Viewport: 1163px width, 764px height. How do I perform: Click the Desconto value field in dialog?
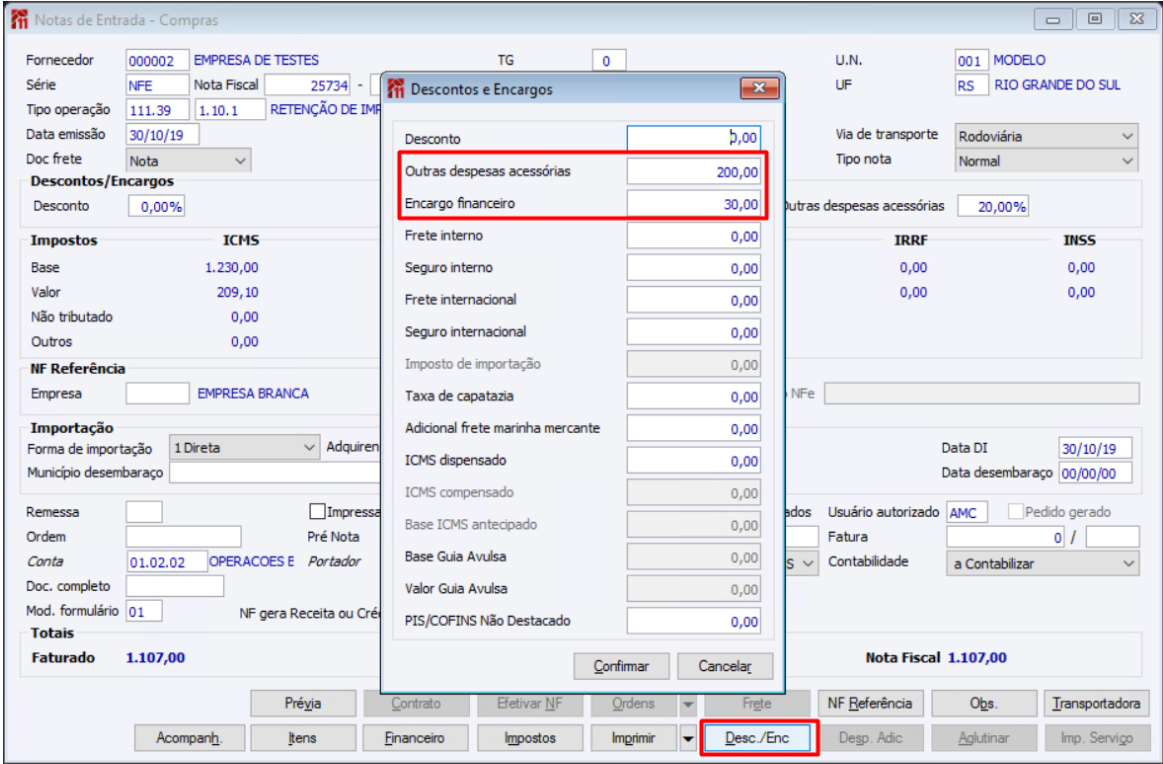click(x=693, y=138)
